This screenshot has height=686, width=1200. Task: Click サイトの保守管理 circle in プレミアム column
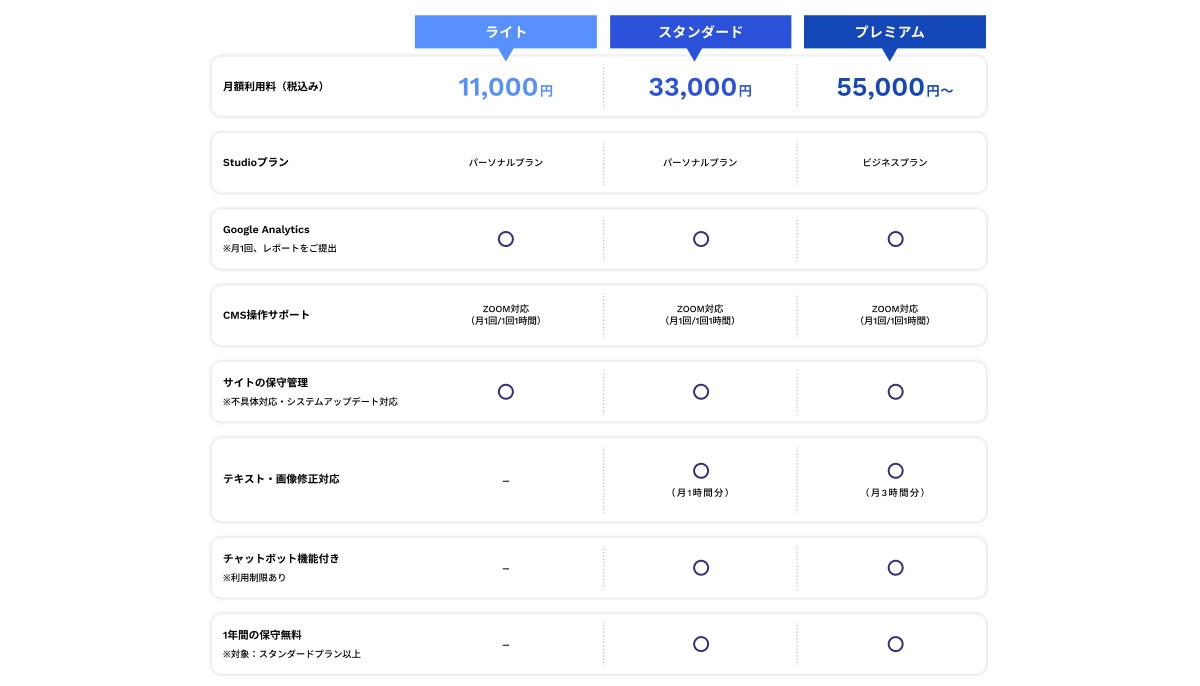pos(895,392)
